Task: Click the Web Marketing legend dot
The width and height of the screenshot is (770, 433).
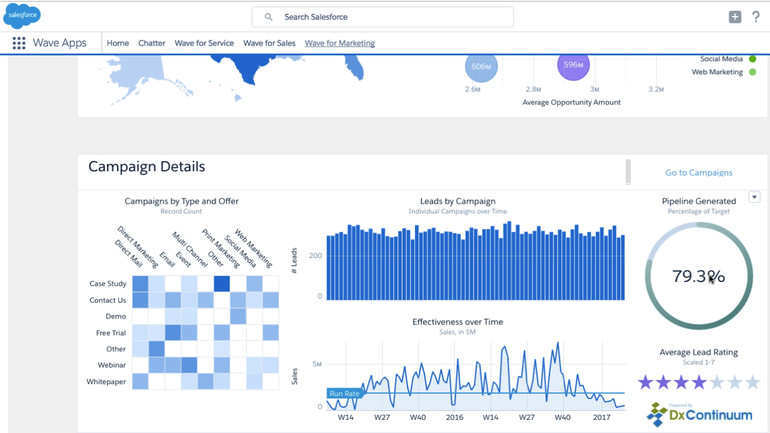Action: [x=752, y=72]
